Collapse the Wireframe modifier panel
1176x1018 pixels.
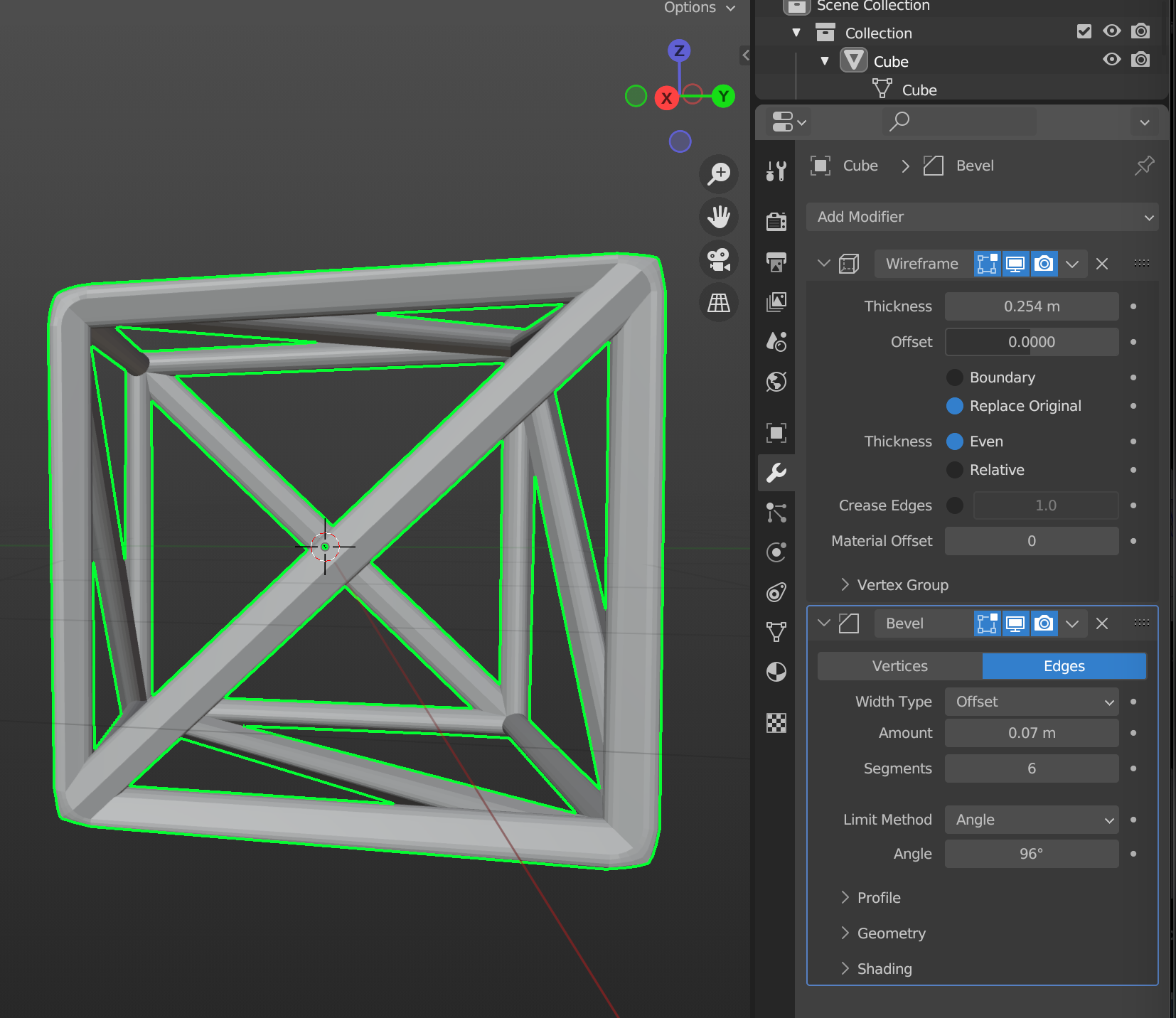(824, 264)
